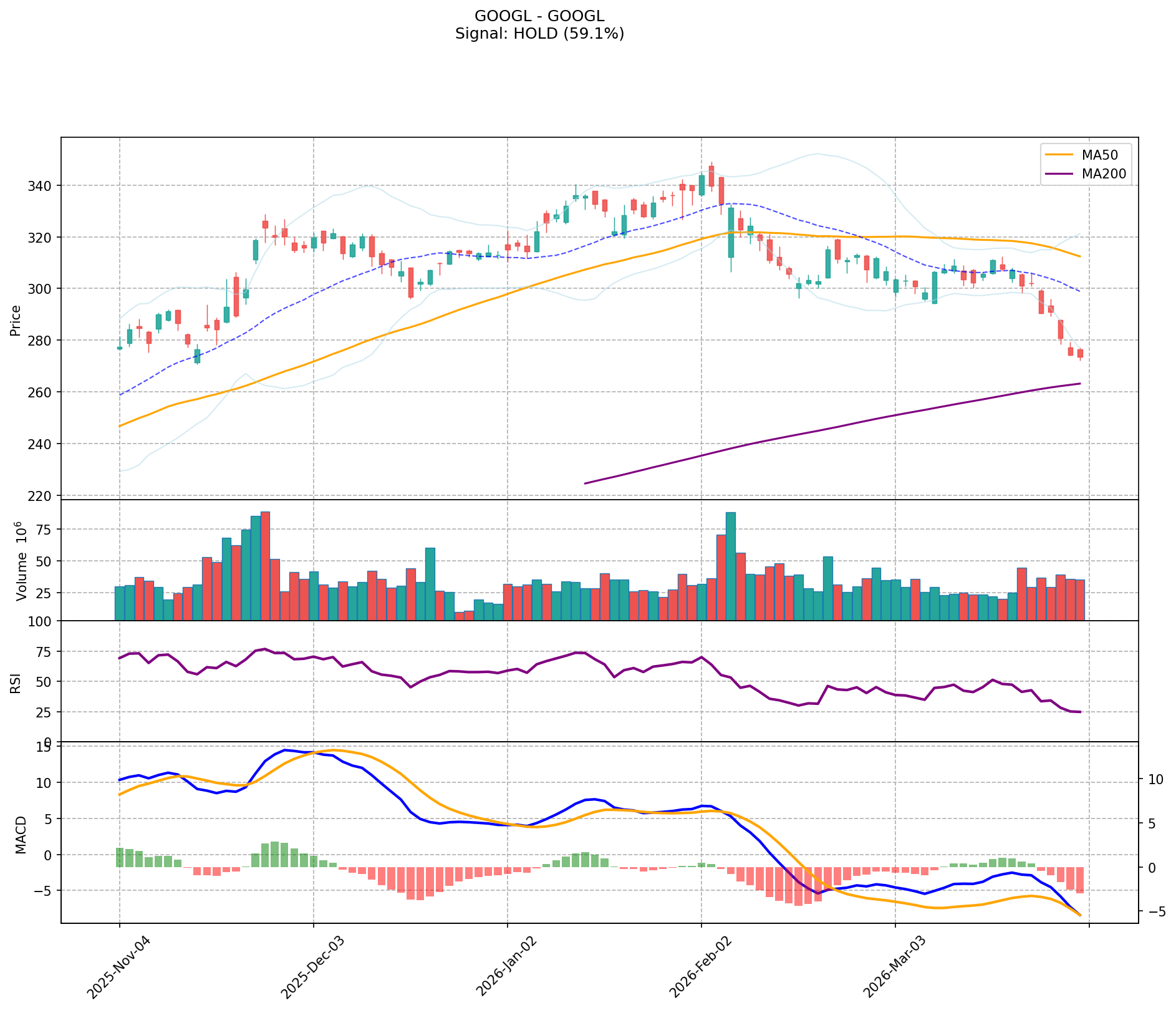1176x1010 pixels.
Task: Click the right end of the purple MA200 line
Action: point(1079,384)
